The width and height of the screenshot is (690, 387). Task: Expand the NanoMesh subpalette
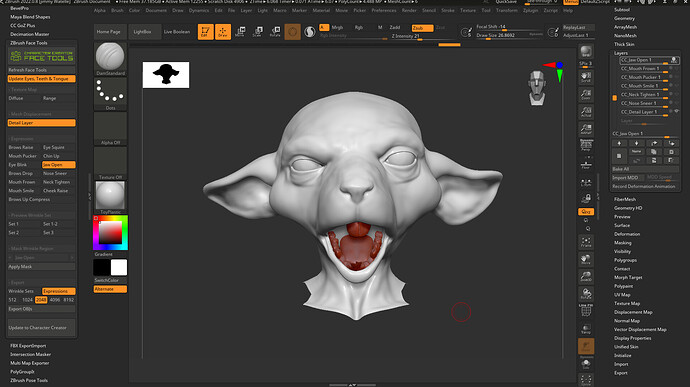coord(625,36)
